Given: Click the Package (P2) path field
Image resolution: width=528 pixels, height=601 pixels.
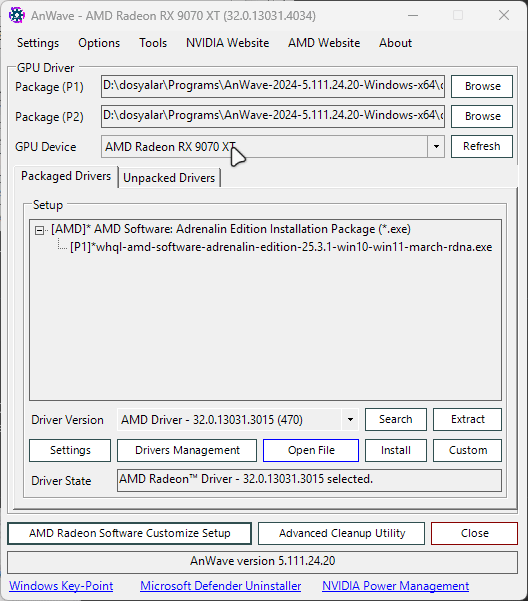Looking at the screenshot, I should pos(273,116).
